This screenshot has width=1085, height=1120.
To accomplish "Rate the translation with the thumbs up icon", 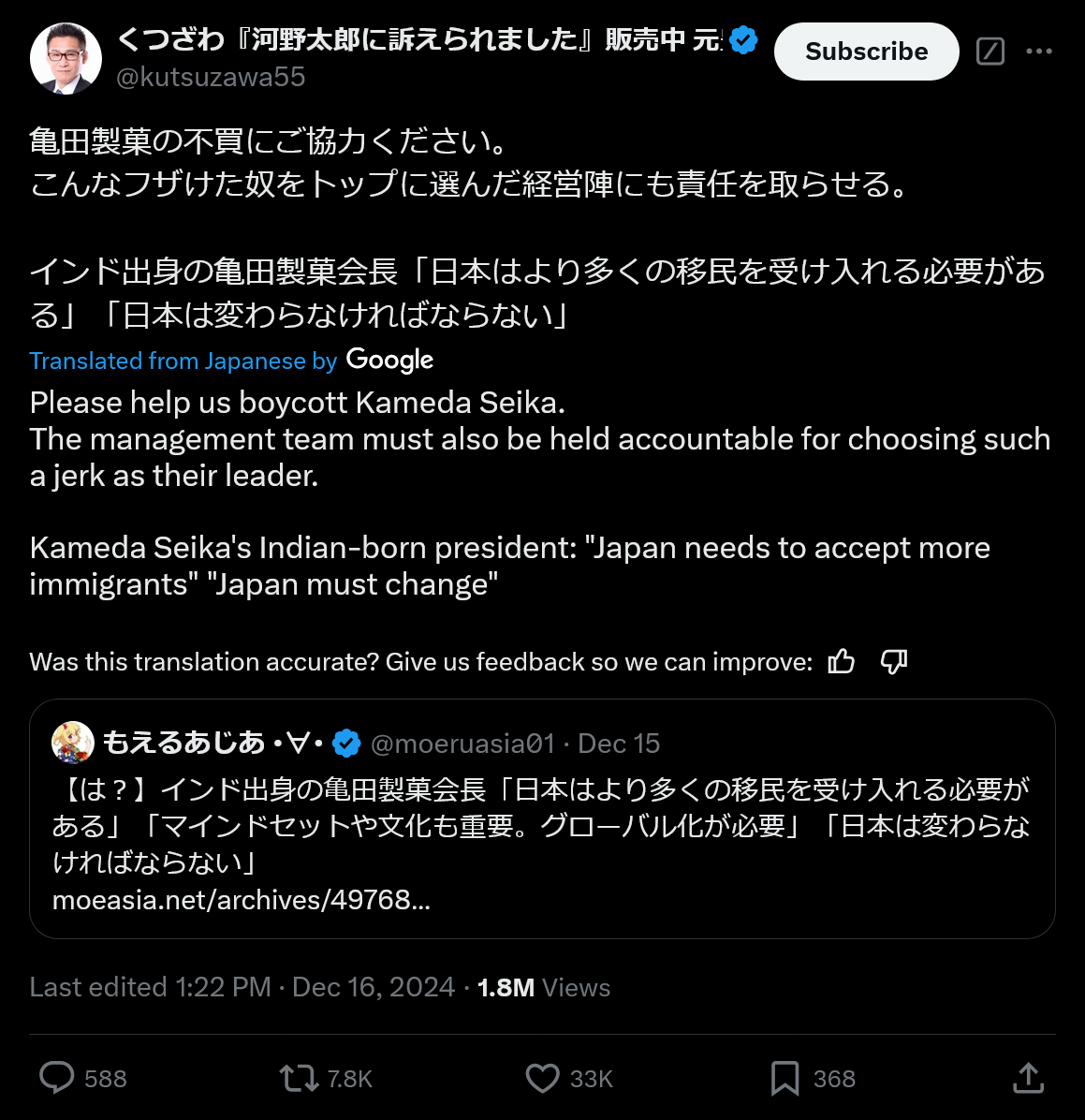I will coord(842,661).
